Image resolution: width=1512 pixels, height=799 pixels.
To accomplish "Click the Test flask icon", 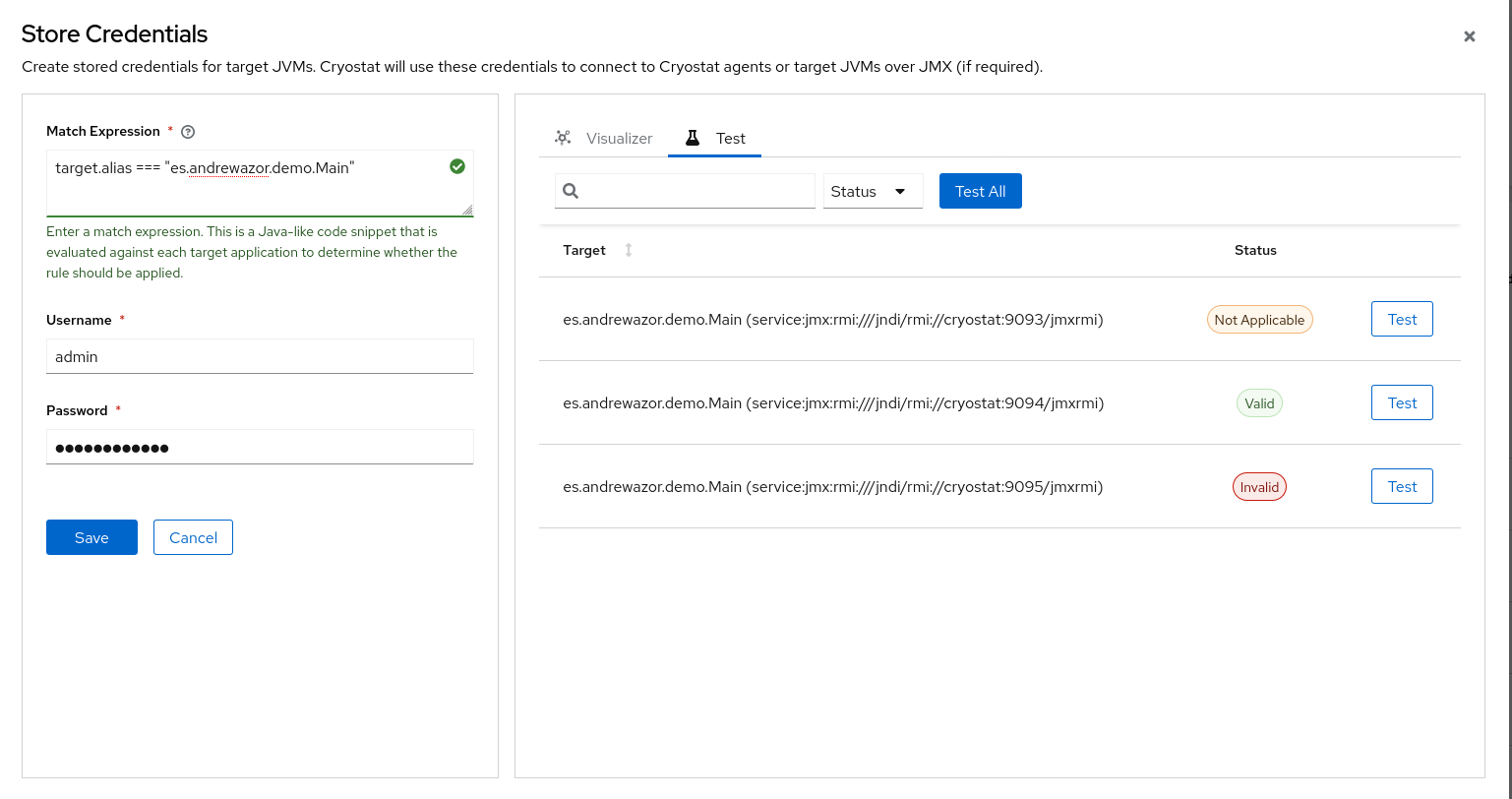I will tap(693, 138).
